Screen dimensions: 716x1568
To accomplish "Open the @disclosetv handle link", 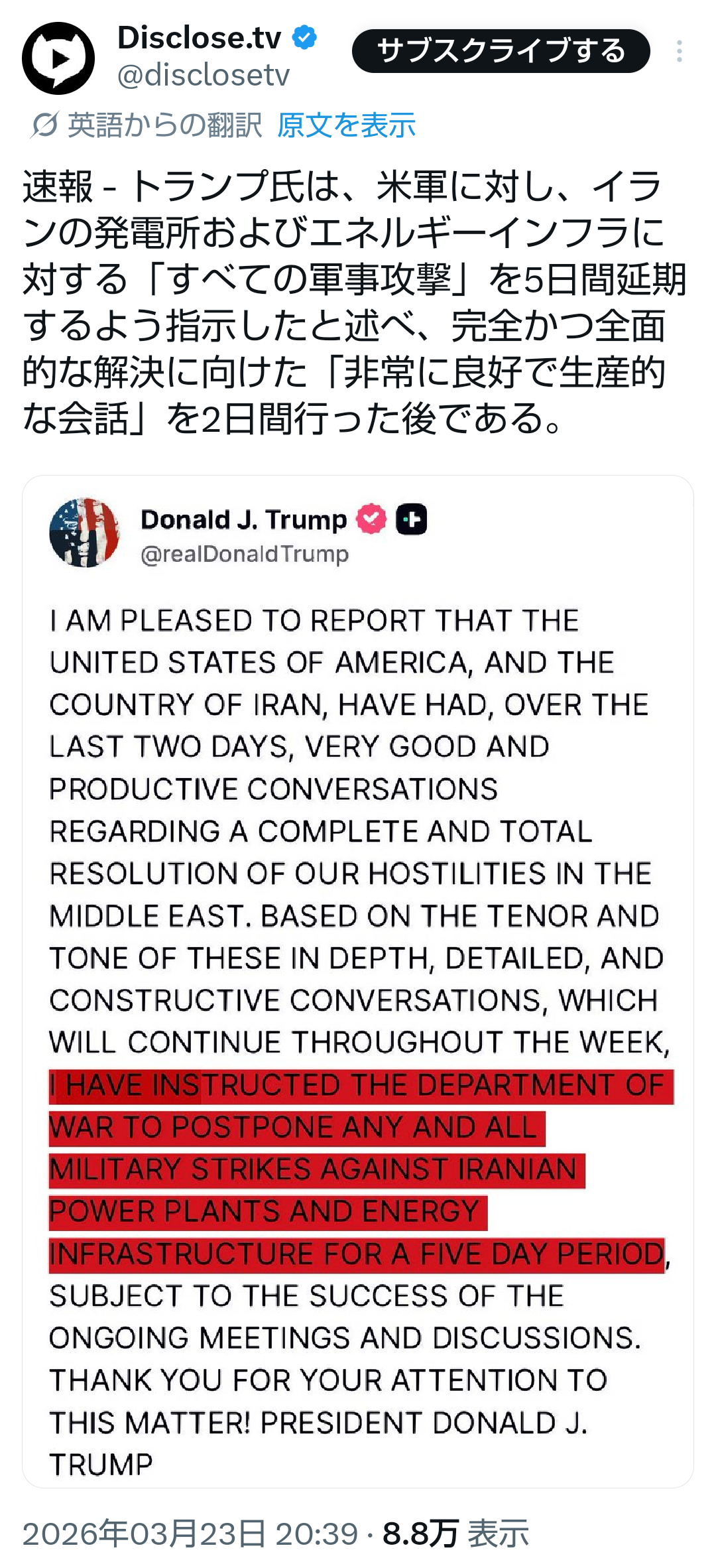I will point(204,75).
